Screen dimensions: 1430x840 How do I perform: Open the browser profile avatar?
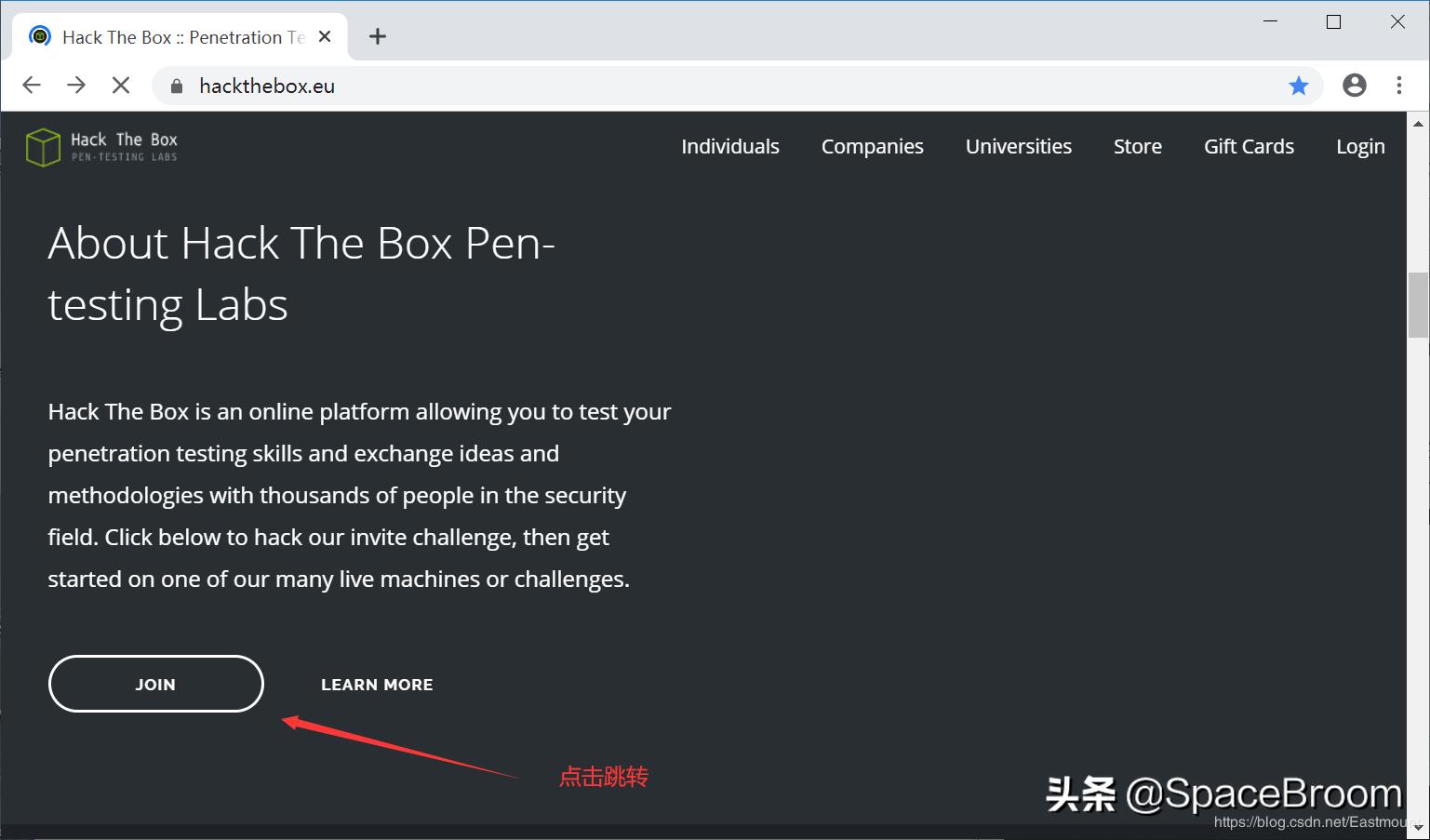click(x=1354, y=86)
